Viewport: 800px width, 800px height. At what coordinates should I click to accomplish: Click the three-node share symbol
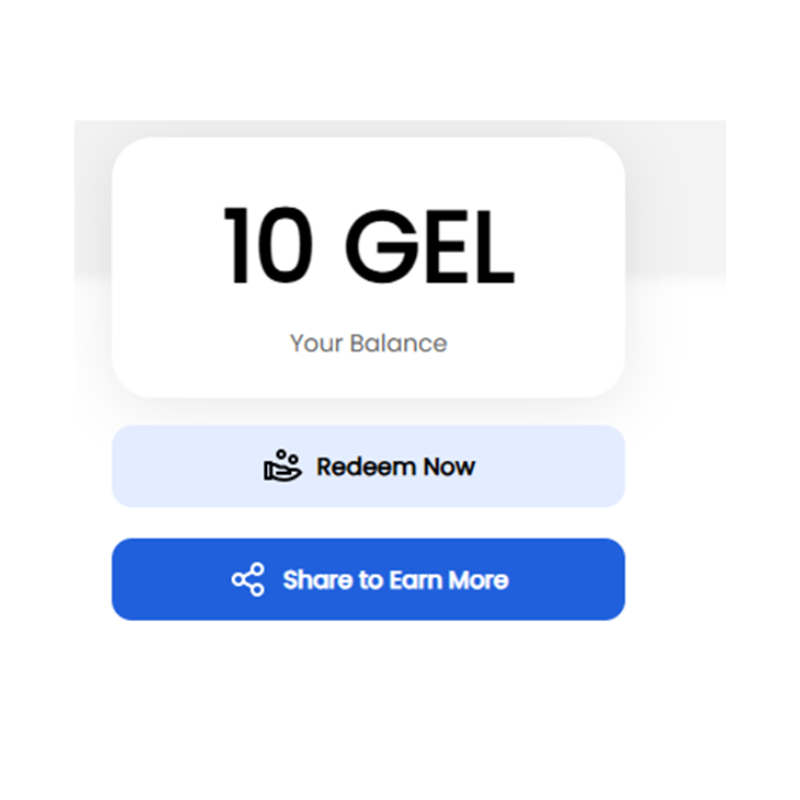click(248, 580)
